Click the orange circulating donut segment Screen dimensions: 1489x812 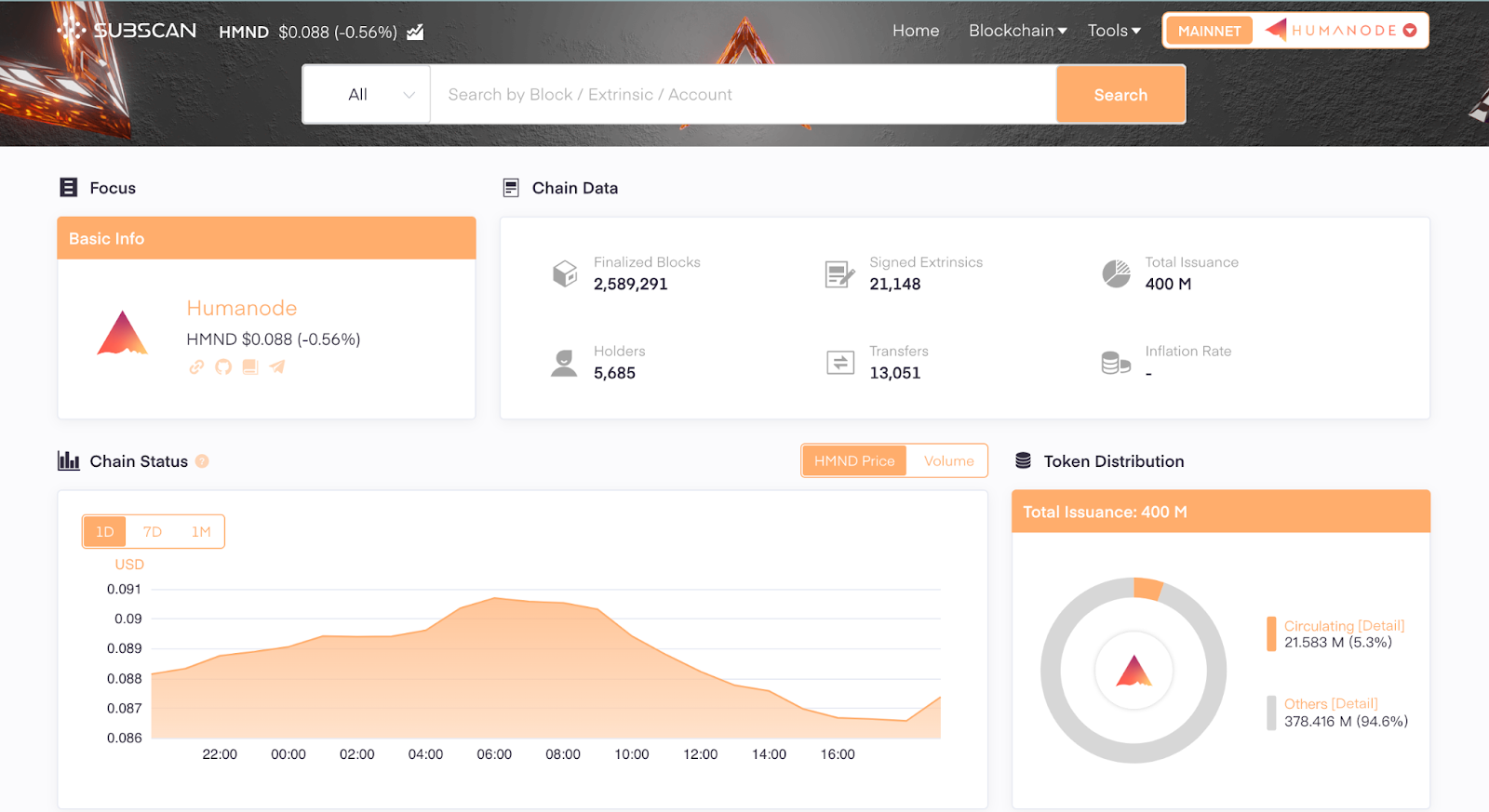(1147, 589)
